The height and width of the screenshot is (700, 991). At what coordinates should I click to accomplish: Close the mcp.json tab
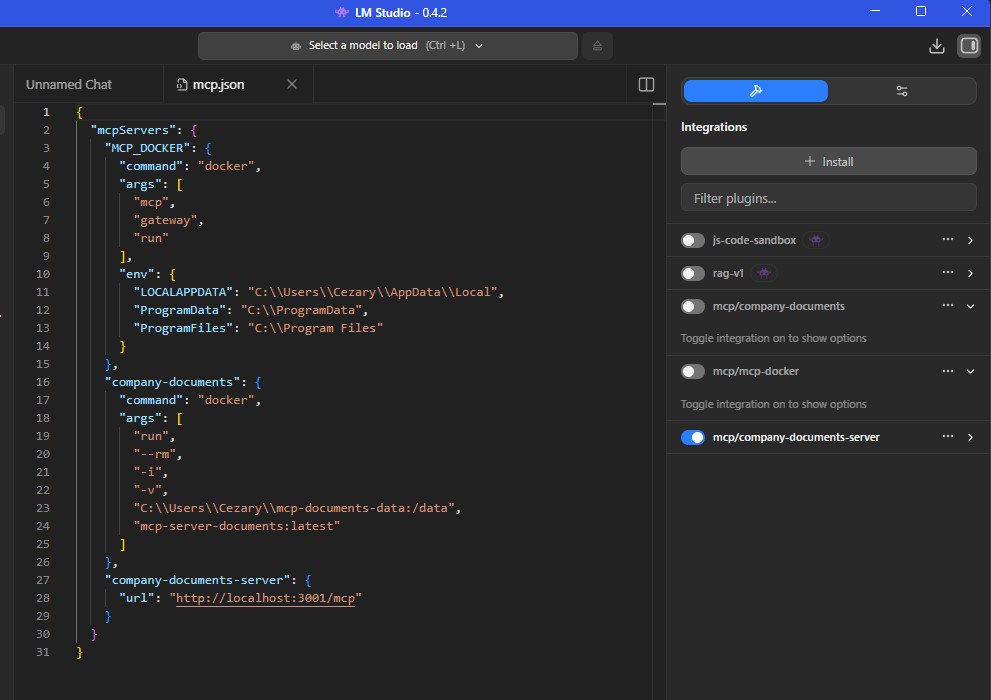point(292,84)
